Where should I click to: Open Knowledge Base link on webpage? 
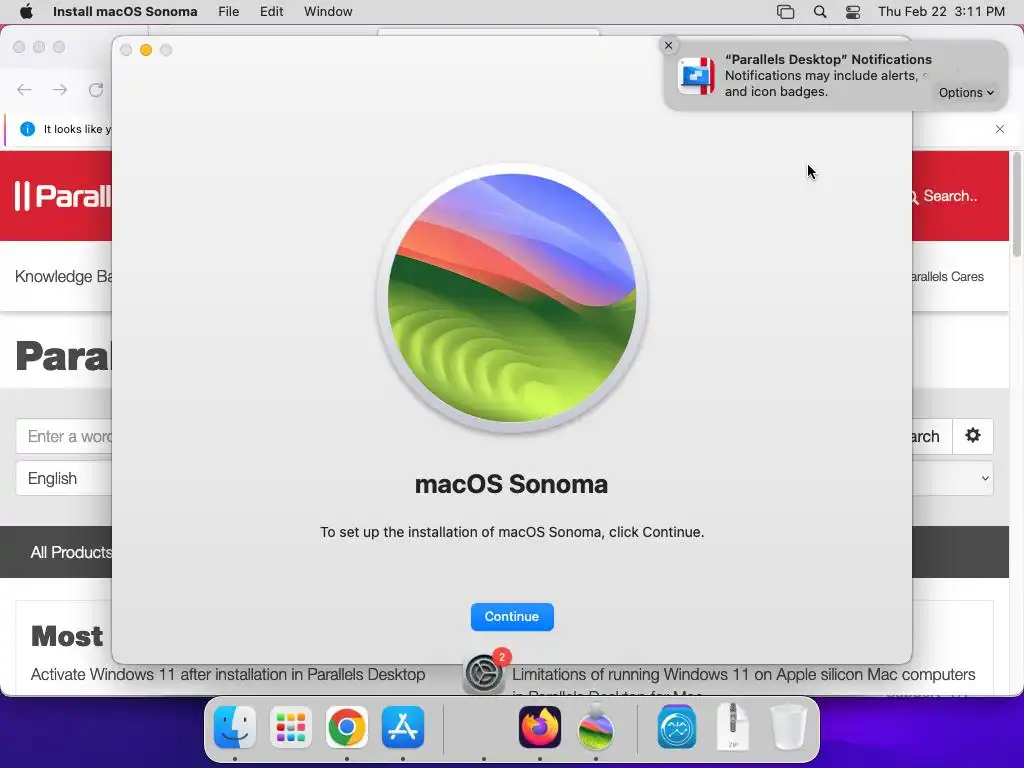pyautogui.click(x=63, y=276)
